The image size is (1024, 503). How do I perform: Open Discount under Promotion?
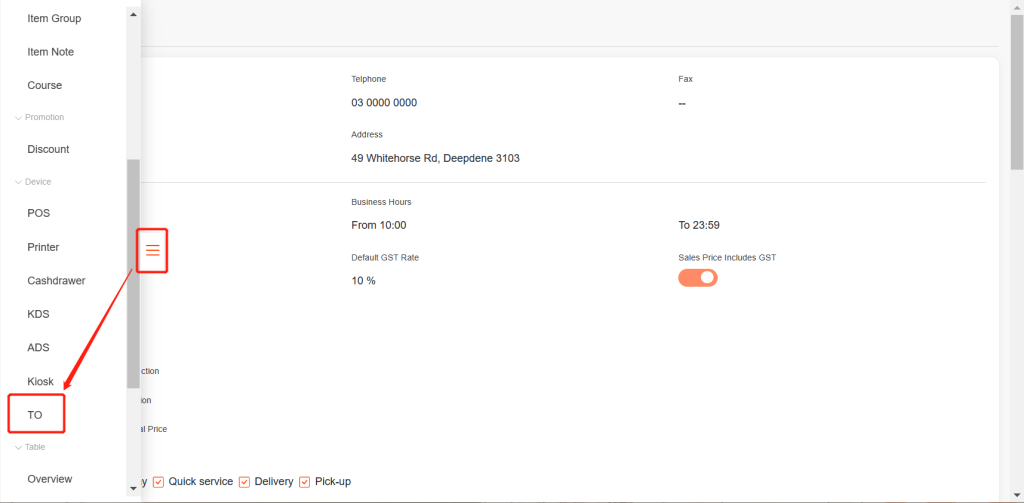pos(48,149)
